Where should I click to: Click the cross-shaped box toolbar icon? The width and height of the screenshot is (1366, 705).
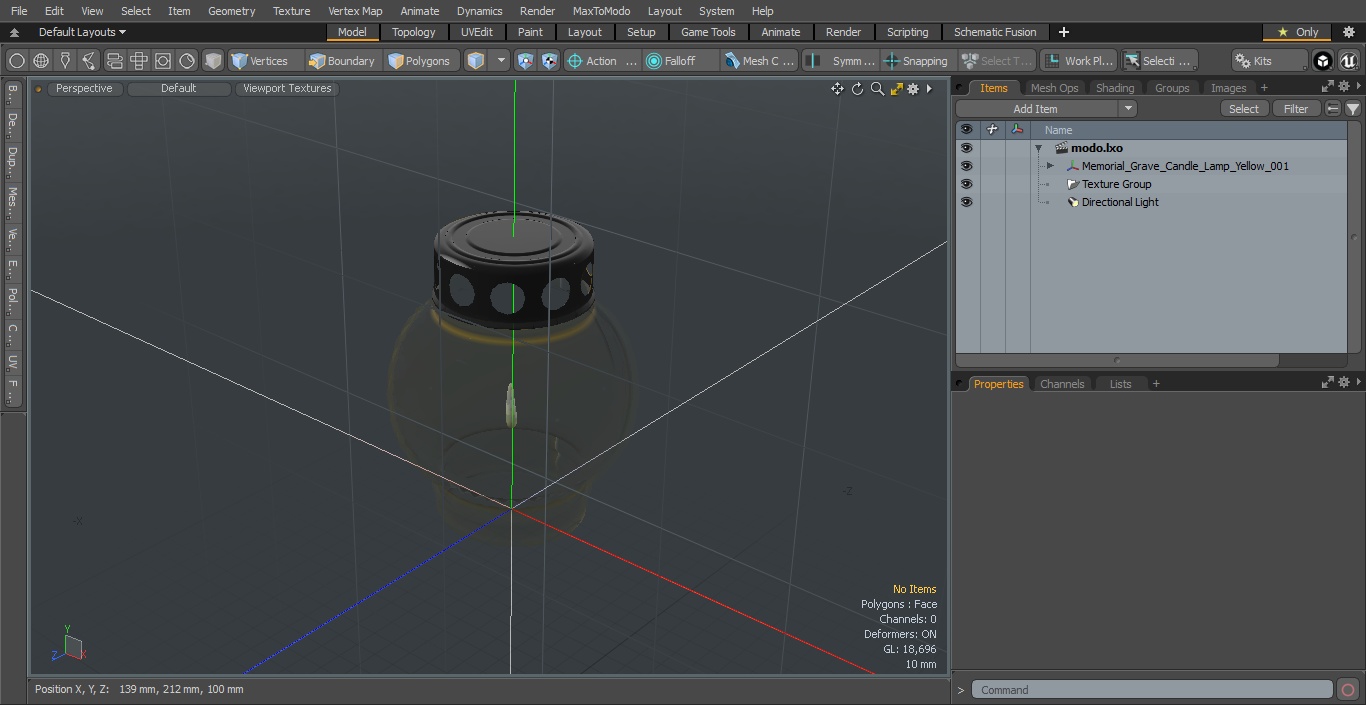coord(139,61)
